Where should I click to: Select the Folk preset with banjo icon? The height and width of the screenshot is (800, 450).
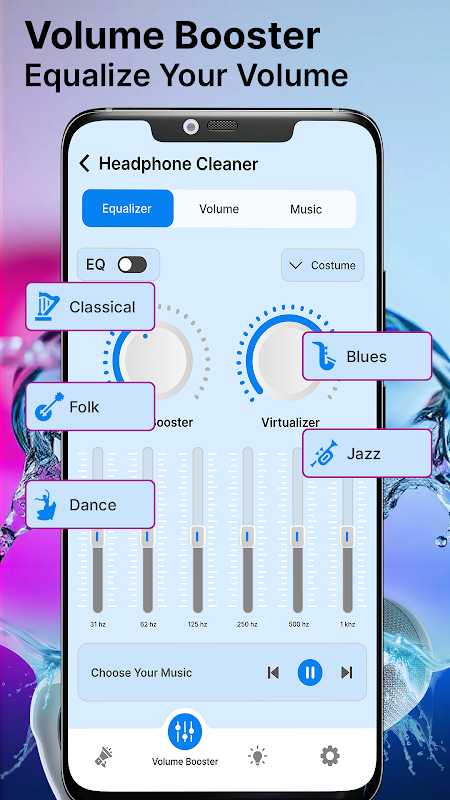click(90, 407)
